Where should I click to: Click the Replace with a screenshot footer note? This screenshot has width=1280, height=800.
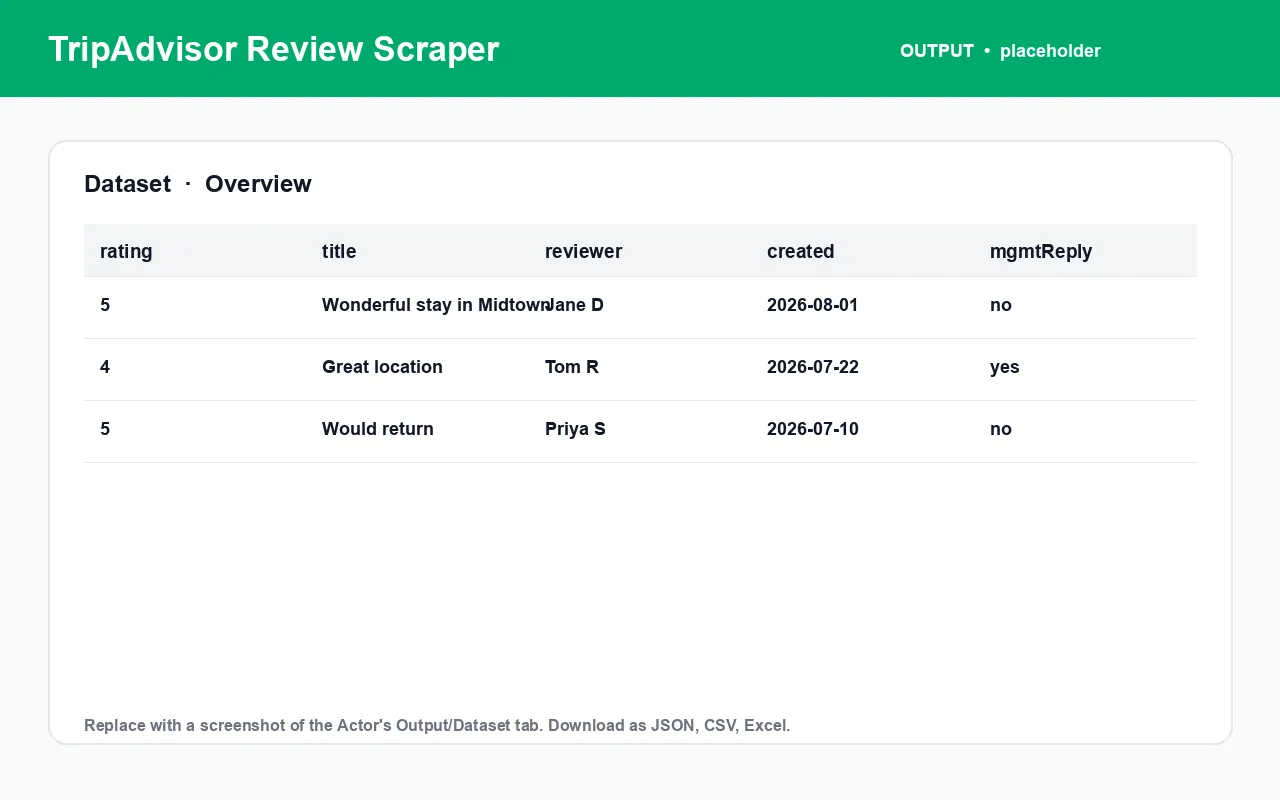pyautogui.click(x=437, y=725)
